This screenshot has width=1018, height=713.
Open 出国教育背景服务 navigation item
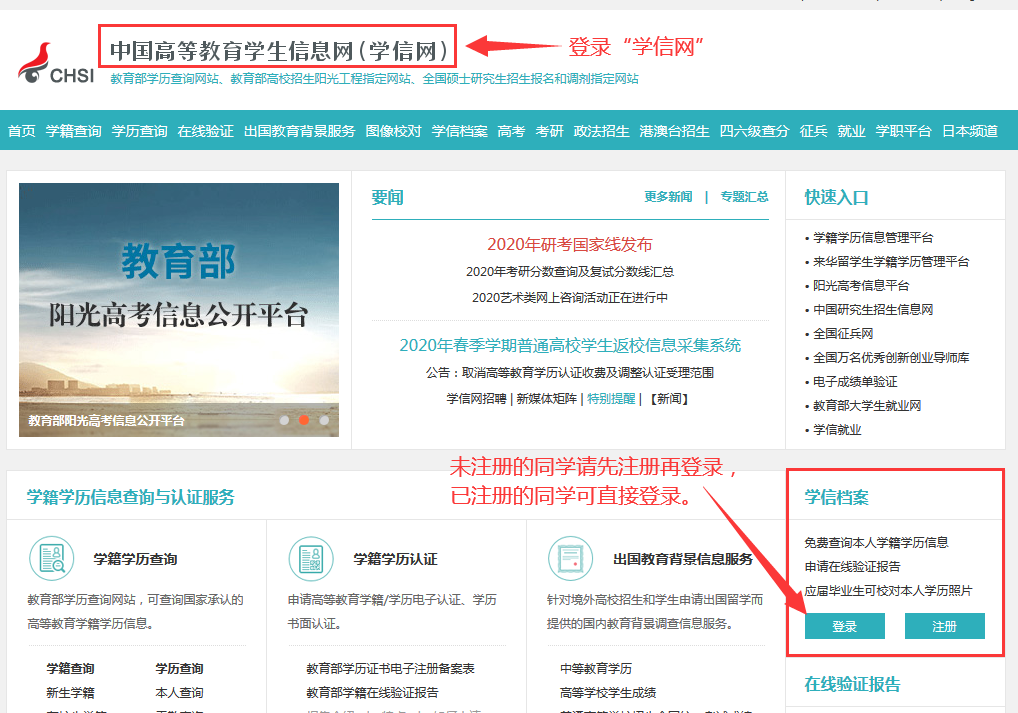pos(299,131)
